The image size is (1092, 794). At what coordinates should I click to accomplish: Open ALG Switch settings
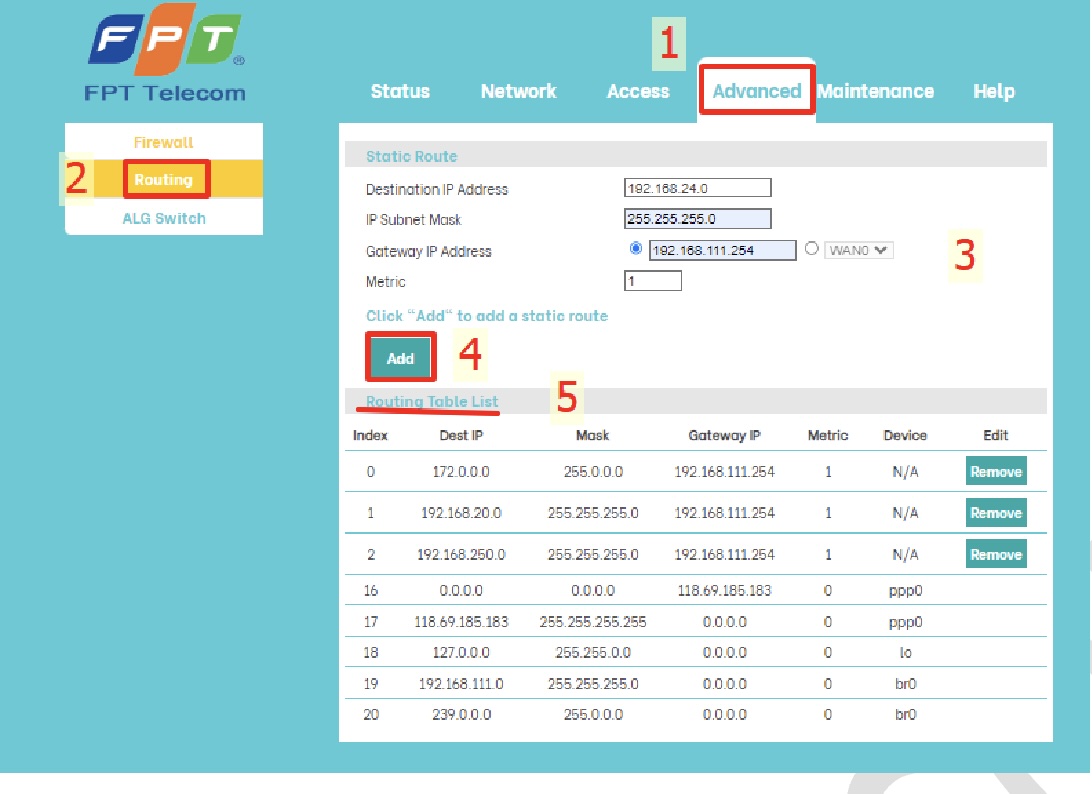click(164, 218)
